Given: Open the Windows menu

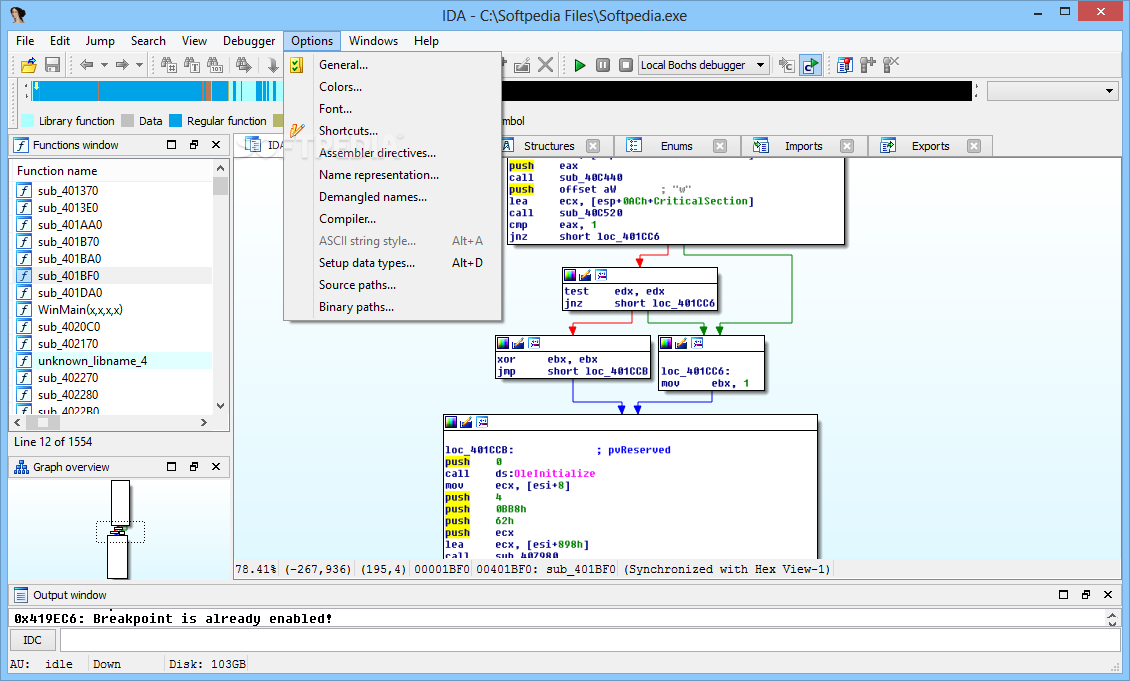Looking at the screenshot, I should tap(373, 41).
